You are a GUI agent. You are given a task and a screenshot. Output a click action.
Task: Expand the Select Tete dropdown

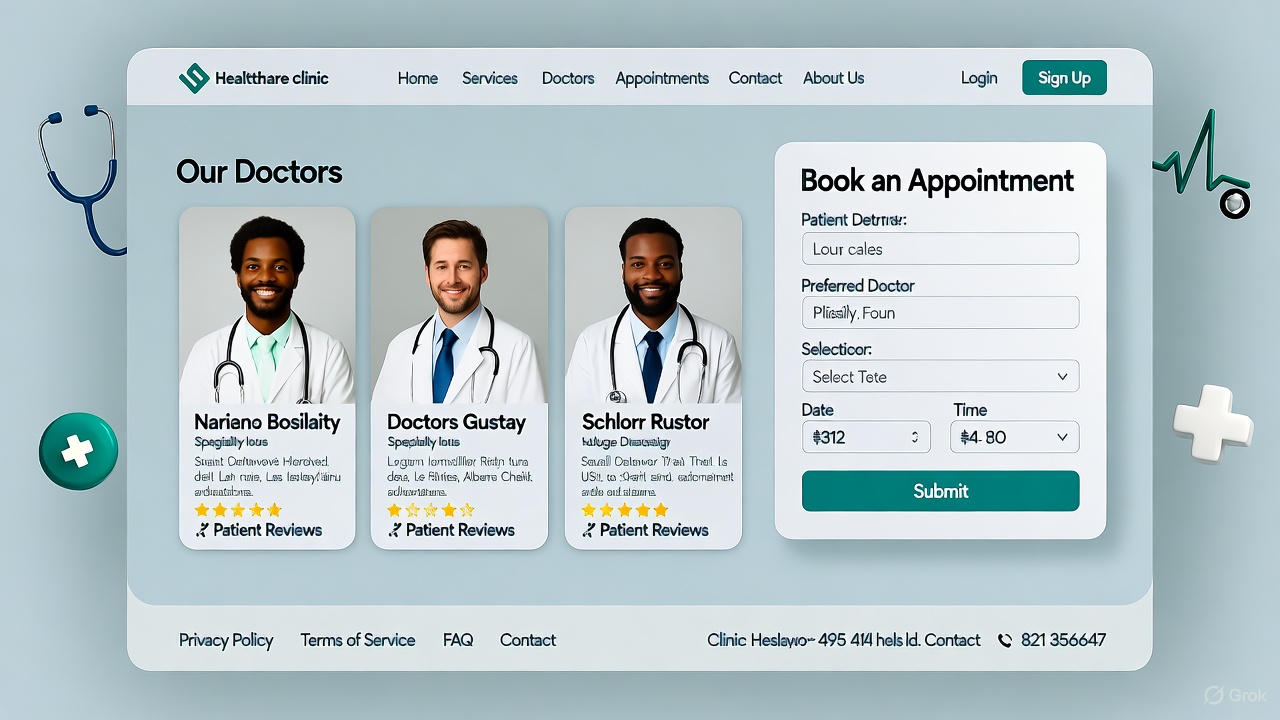pos(940,377)
